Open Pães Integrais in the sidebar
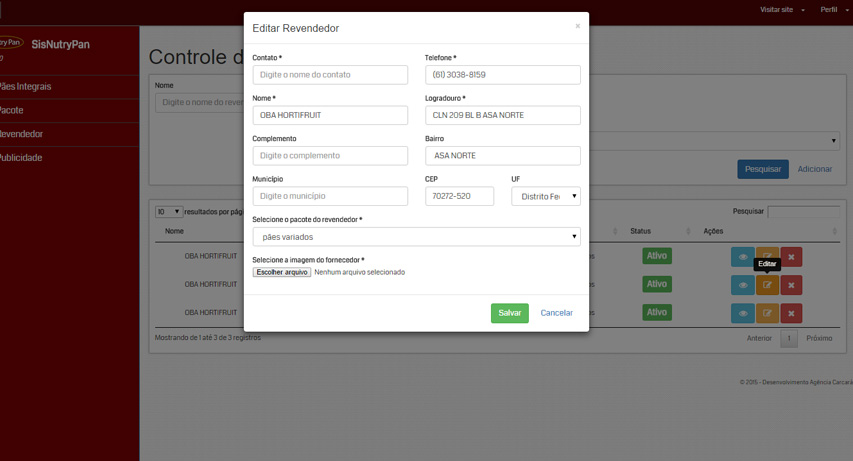The width and height of the screenshot is (853, 461). [x=70, y=87]
